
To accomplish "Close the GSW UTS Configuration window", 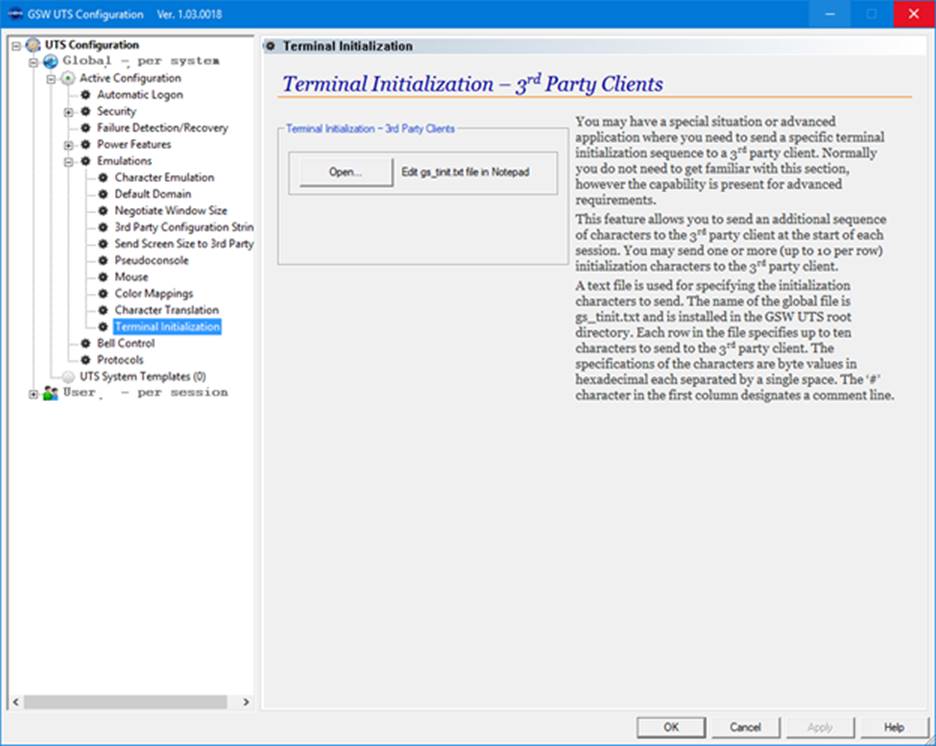I will (914, 14).
